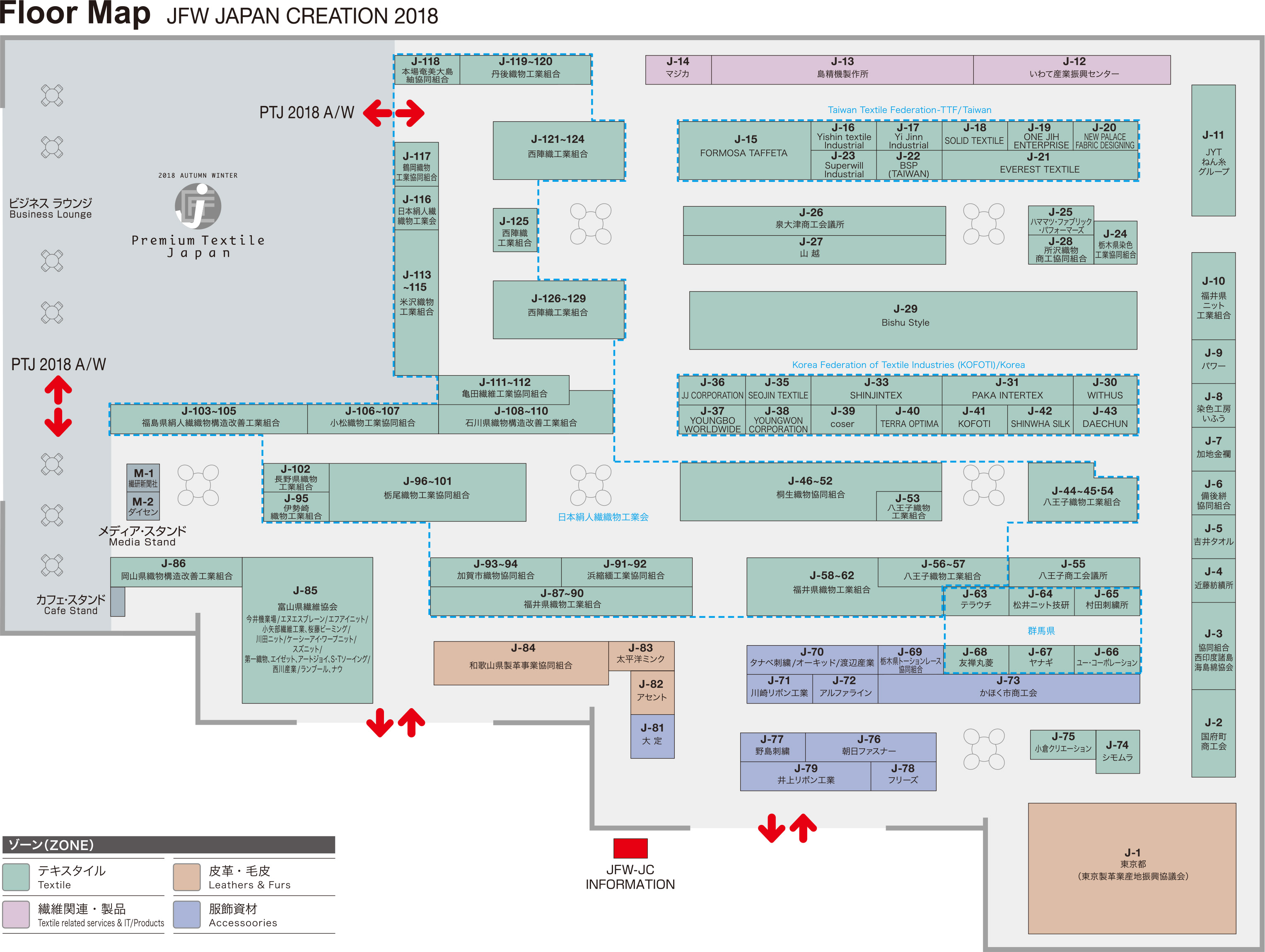
Task: Select booth J-36 JJ CORPORATION
Action: (712, 390)
